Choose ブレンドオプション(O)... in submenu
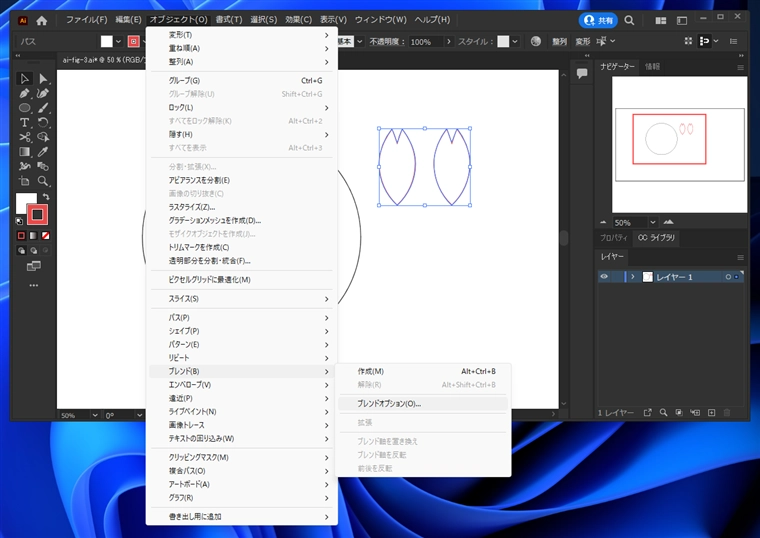Screen dimensions: 760x538 pos(423,403)
